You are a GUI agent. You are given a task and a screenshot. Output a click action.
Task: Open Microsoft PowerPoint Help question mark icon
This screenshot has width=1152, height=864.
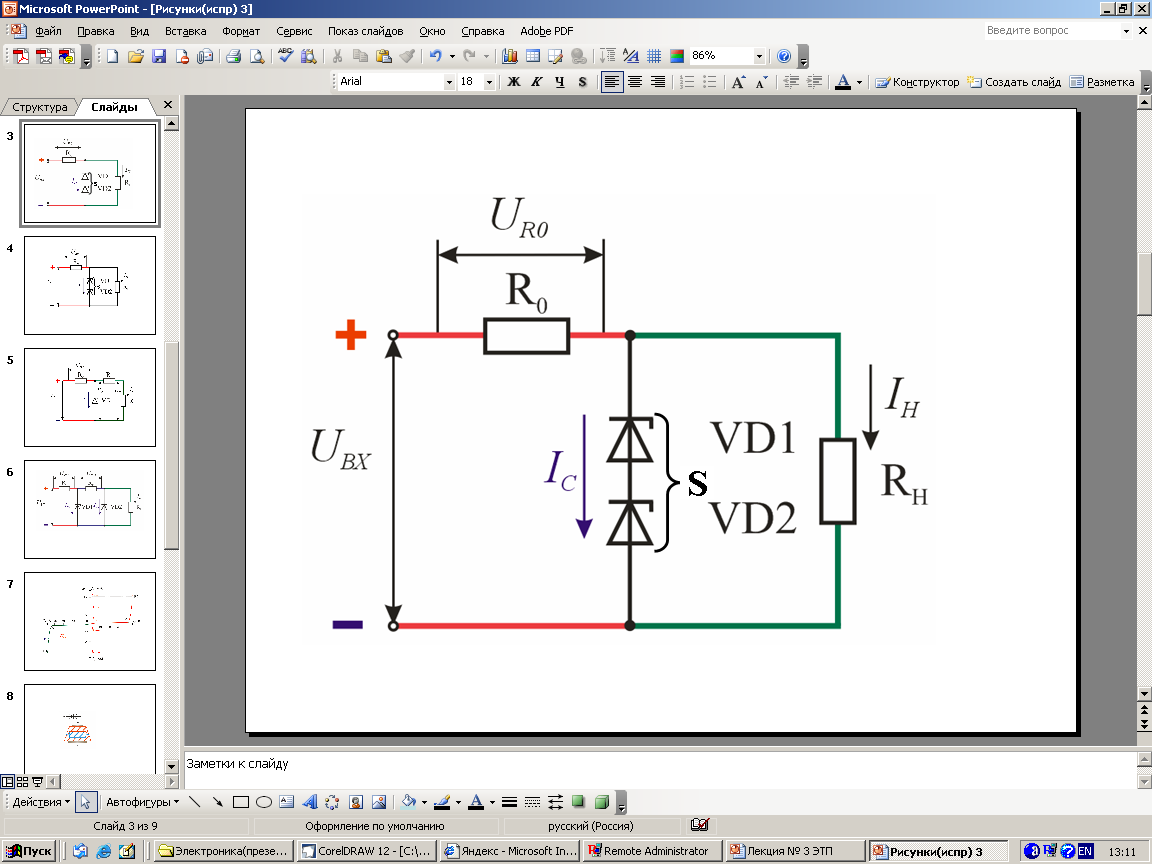click(x=784, y=56)
